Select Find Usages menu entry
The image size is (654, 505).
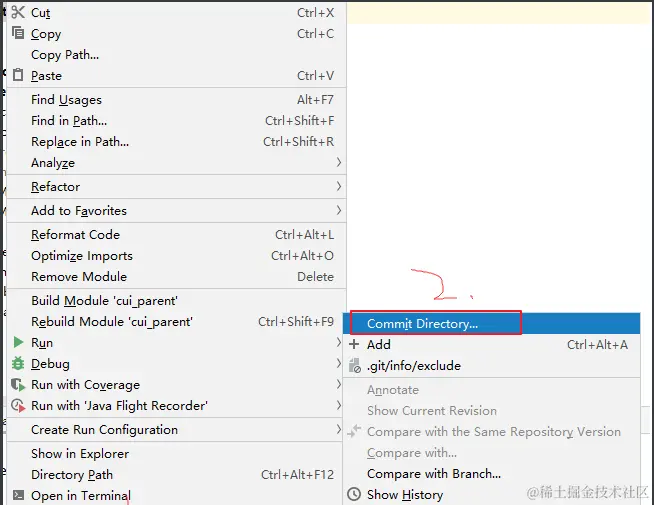[66, 100]
